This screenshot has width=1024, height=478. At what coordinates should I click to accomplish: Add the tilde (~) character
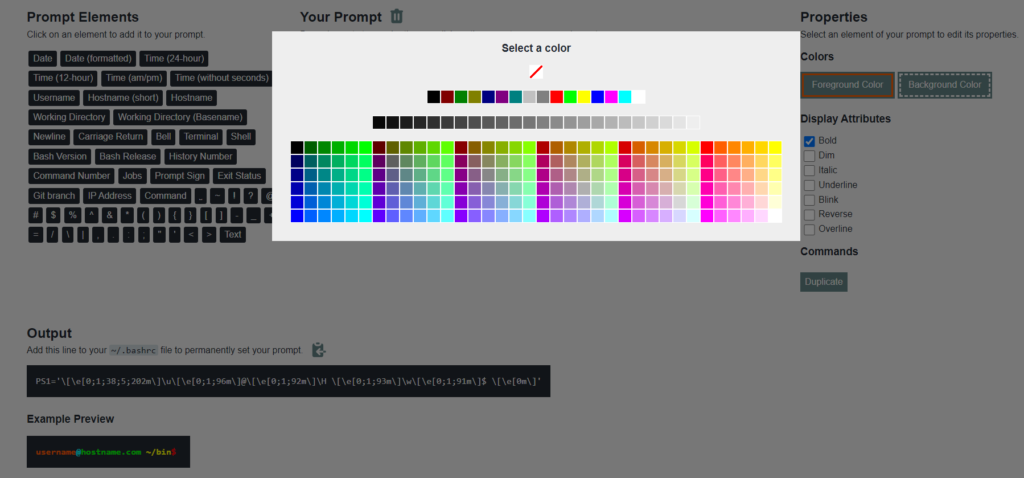[x=217, y=196]
